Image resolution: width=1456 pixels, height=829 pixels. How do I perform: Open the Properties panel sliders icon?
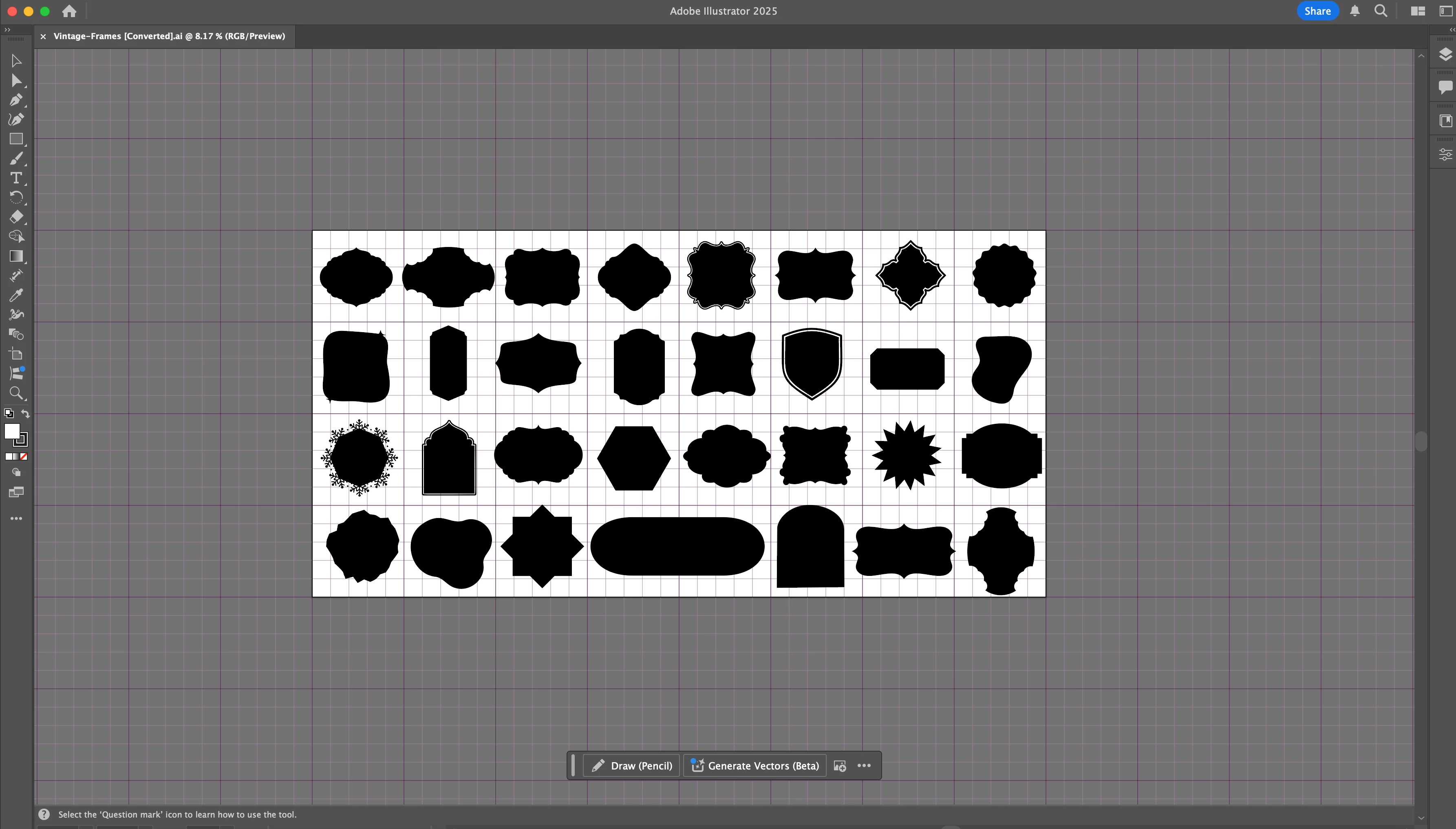[x=1445, y=154]
